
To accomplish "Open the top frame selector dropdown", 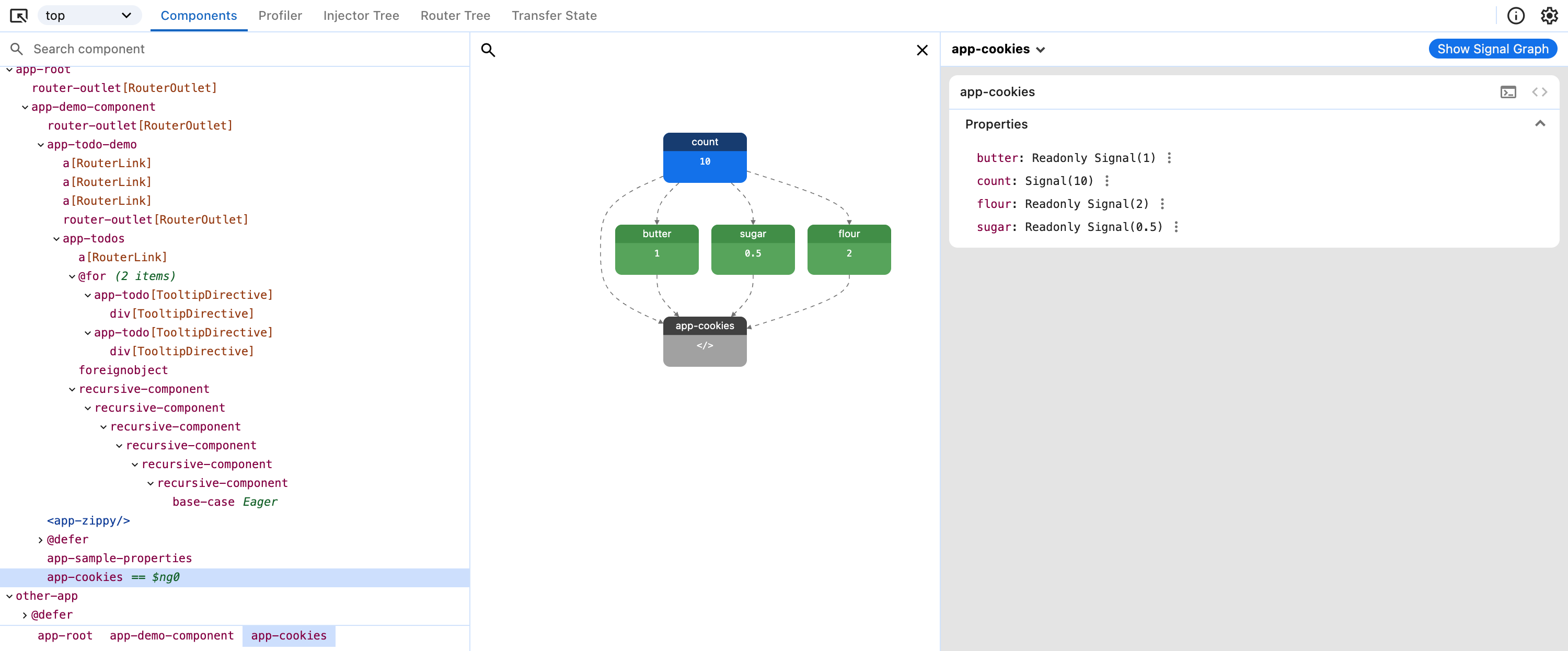I will coord(89,16).
